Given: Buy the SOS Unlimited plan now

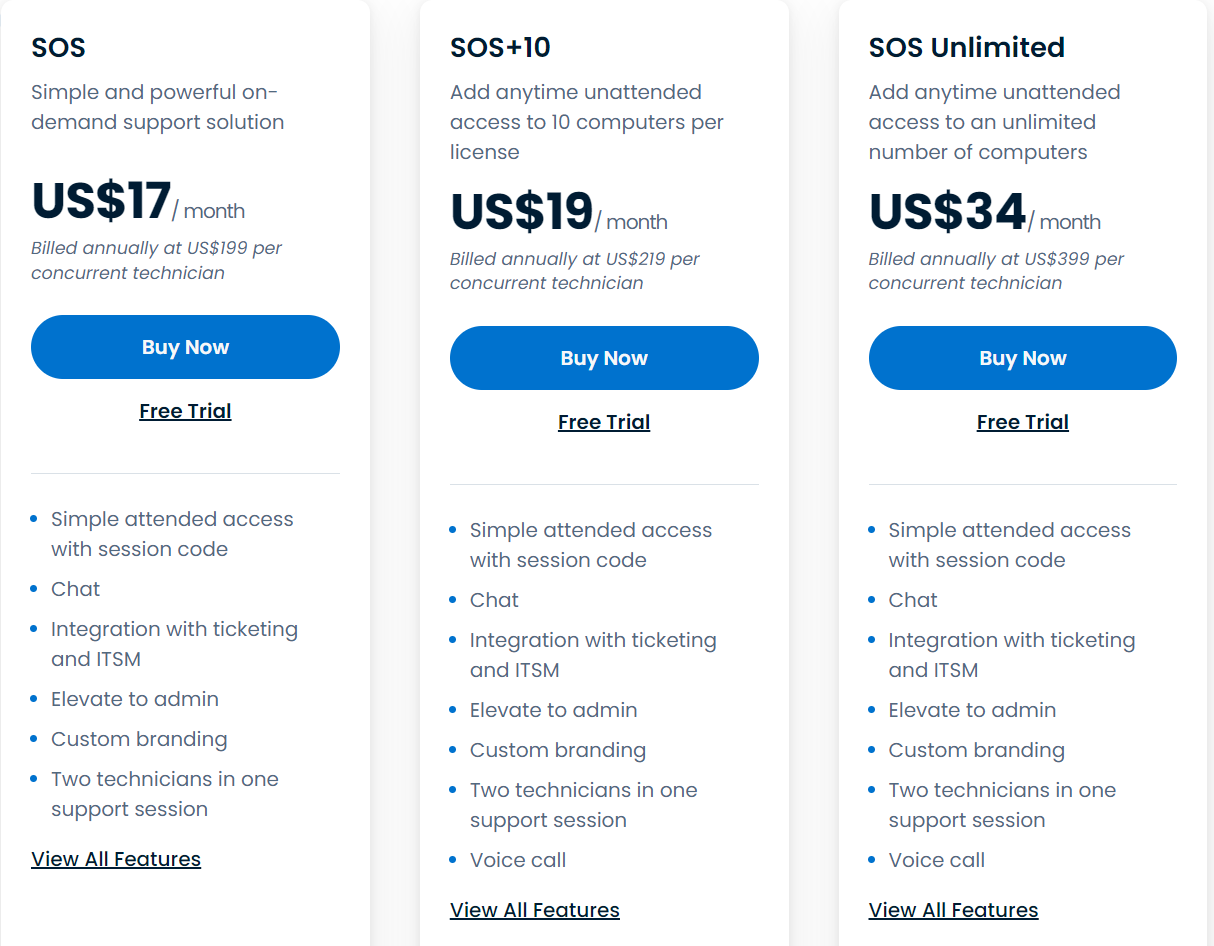Looking at the screenshot, I should click(x=1022, y=358).
